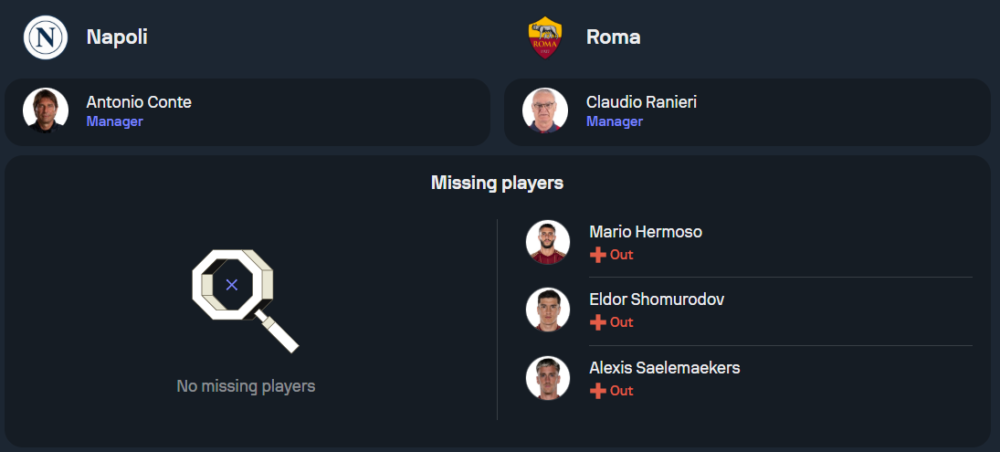Open Alexis Saelemaekers' player name link
The height and width of the screenshot is (452, 1000).
[x=664, y=368]
